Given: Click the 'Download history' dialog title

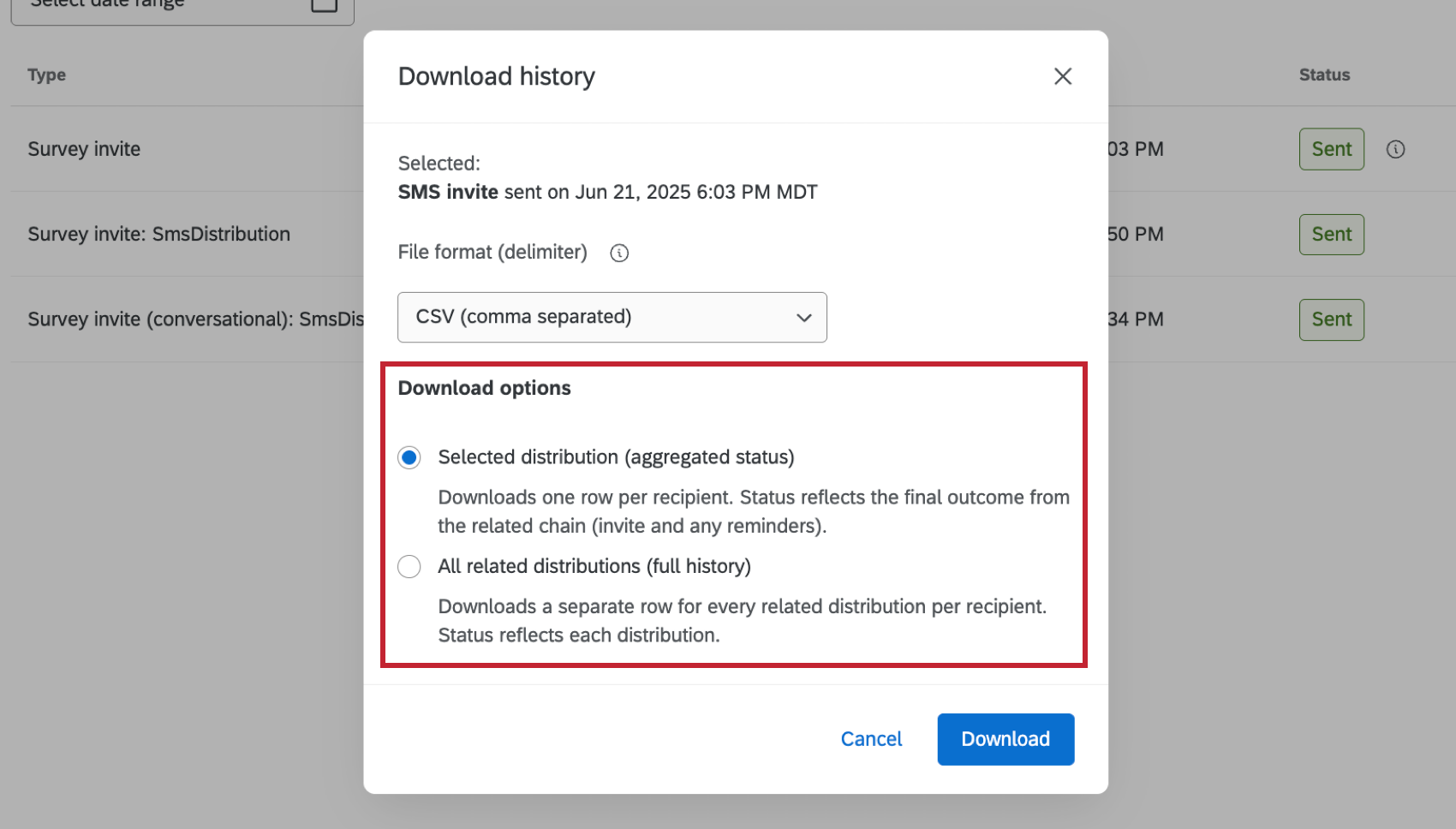Looking at the screenshot, I should click(x=497, y=76).
